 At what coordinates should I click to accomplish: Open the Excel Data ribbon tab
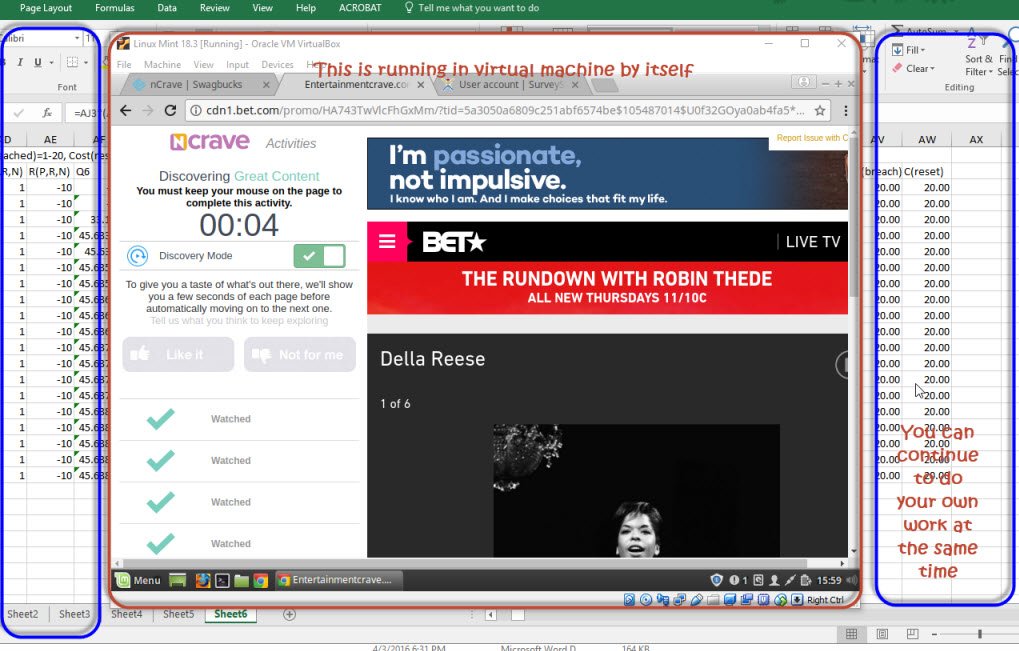pos(167,8)
